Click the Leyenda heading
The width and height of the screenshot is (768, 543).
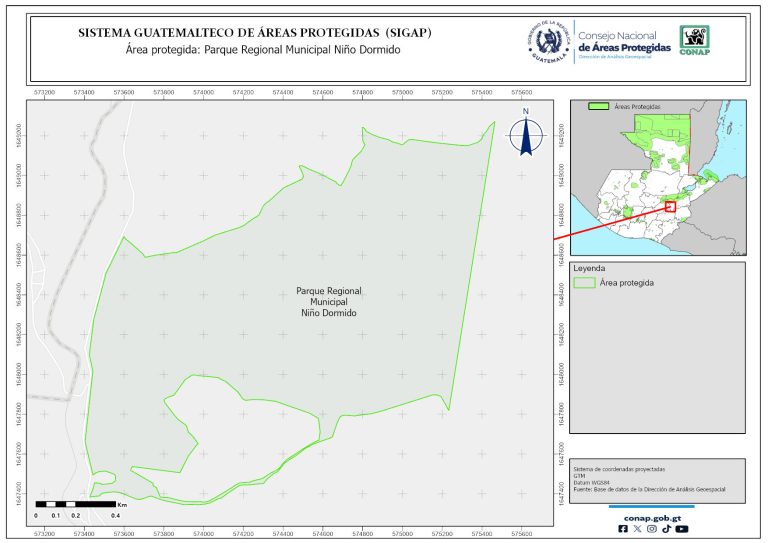(590, 268)
